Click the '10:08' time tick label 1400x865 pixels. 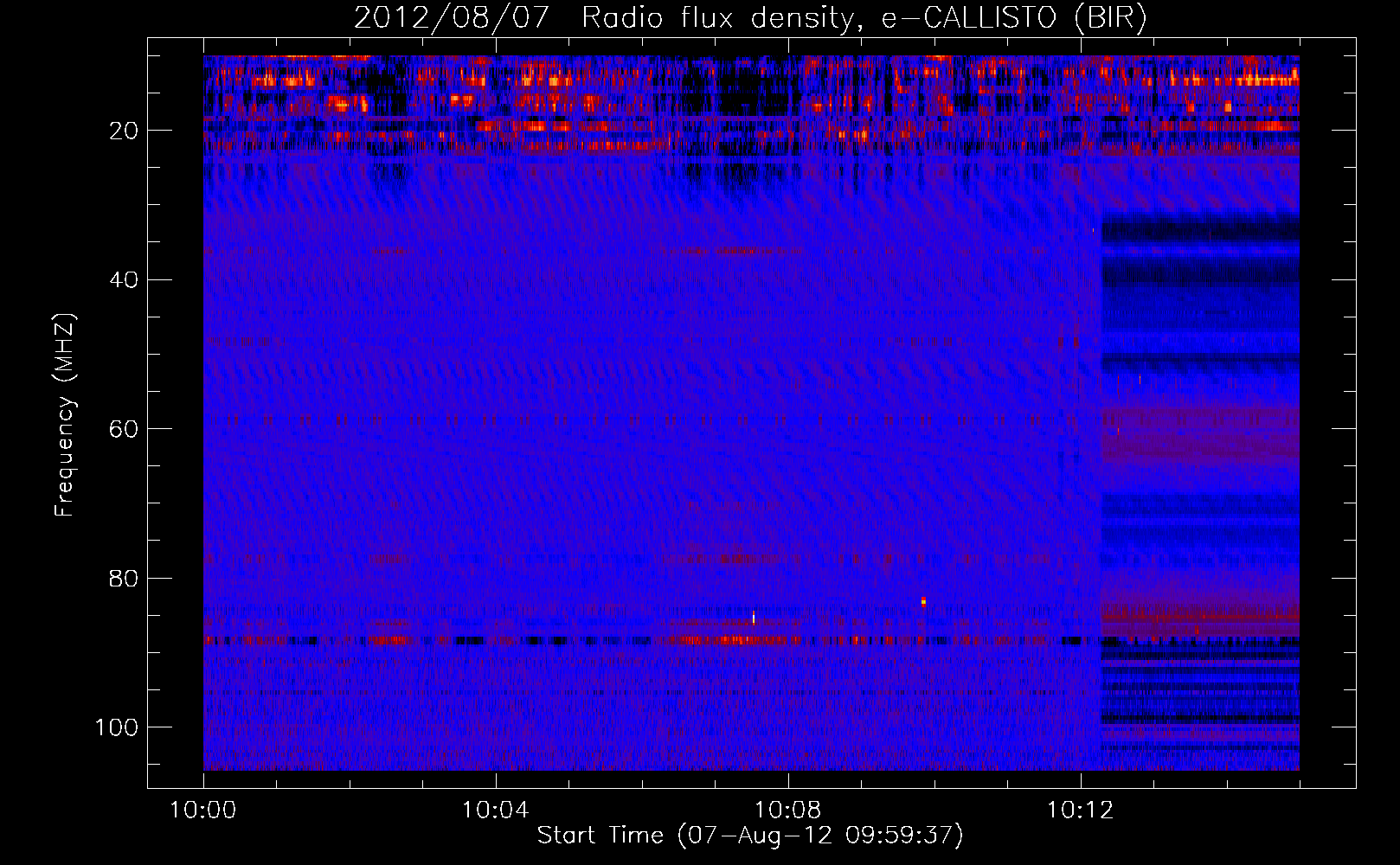[x=787, y=811]
